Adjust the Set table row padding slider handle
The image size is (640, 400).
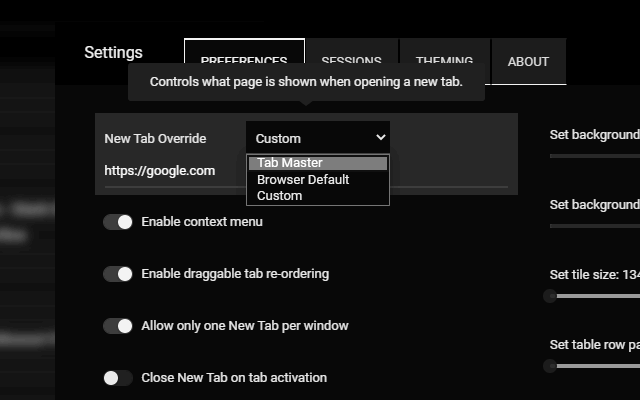[550, 366]
